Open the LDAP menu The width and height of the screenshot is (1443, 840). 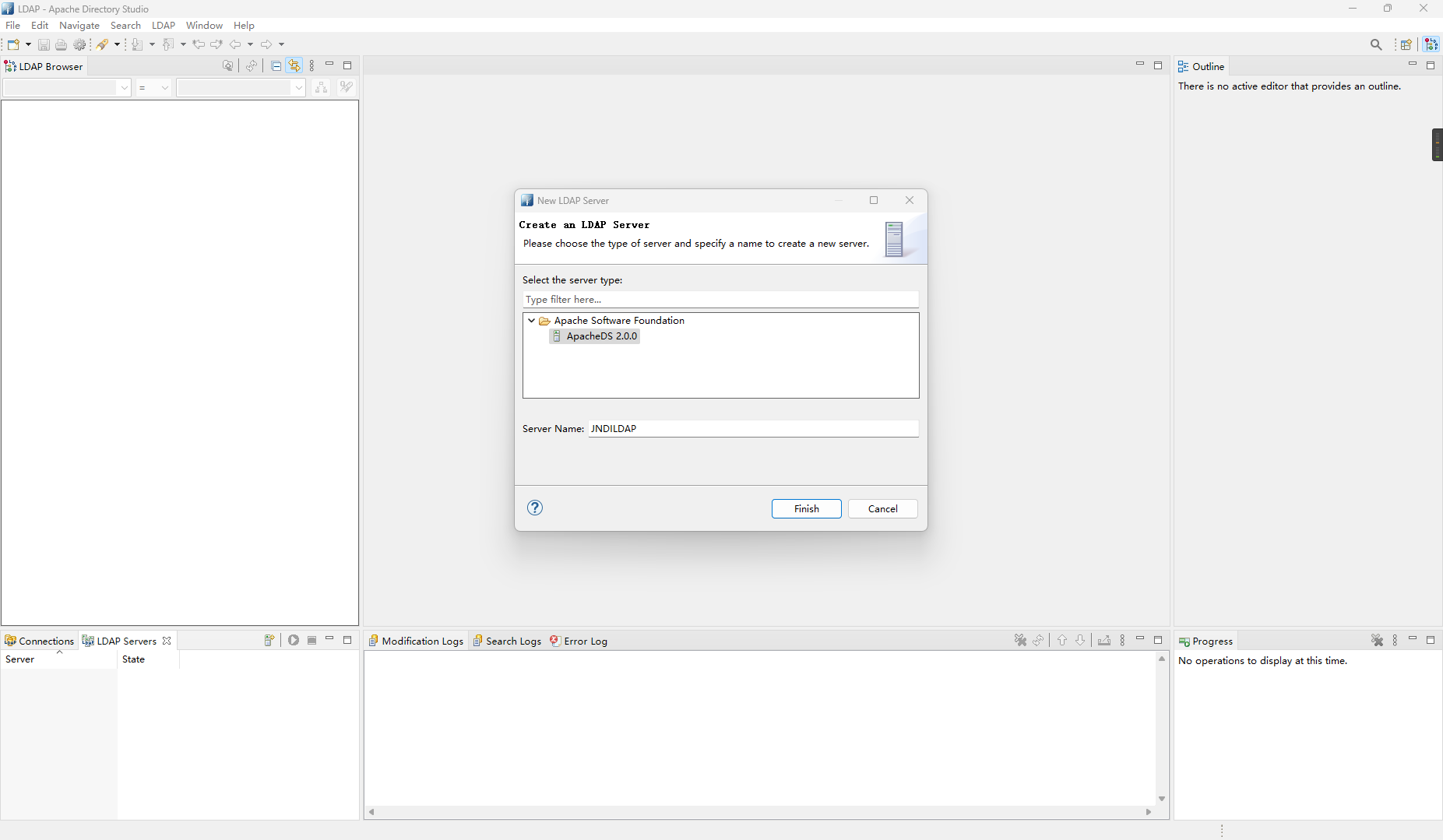[x=164, y=26]
